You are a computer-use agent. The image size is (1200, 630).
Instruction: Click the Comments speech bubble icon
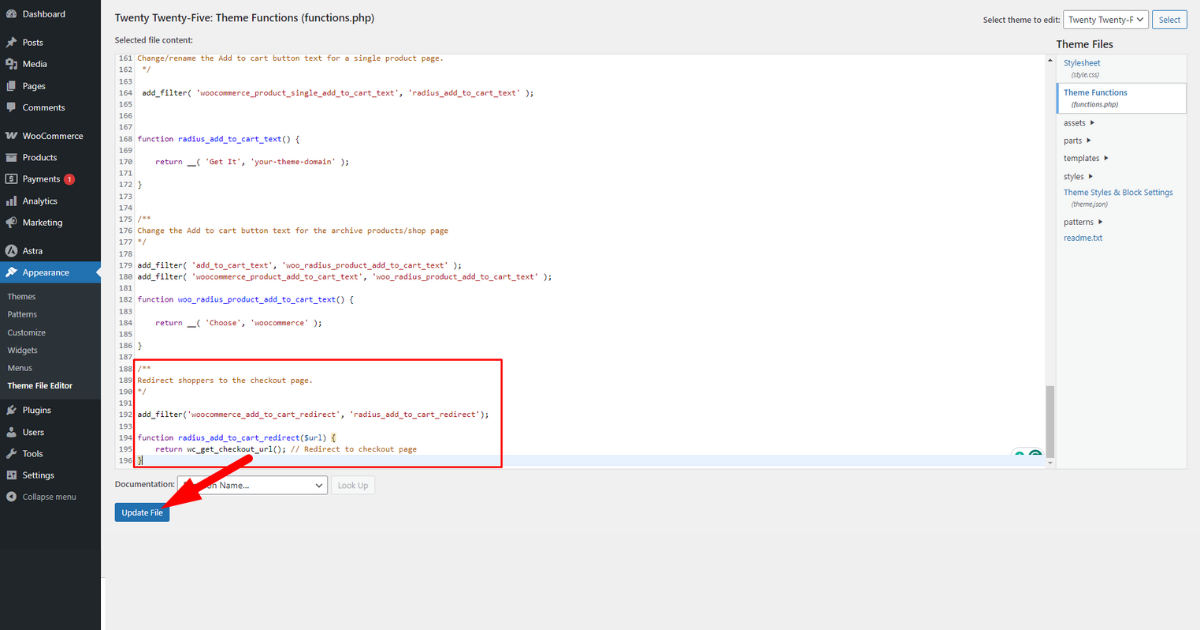(11, 108)
